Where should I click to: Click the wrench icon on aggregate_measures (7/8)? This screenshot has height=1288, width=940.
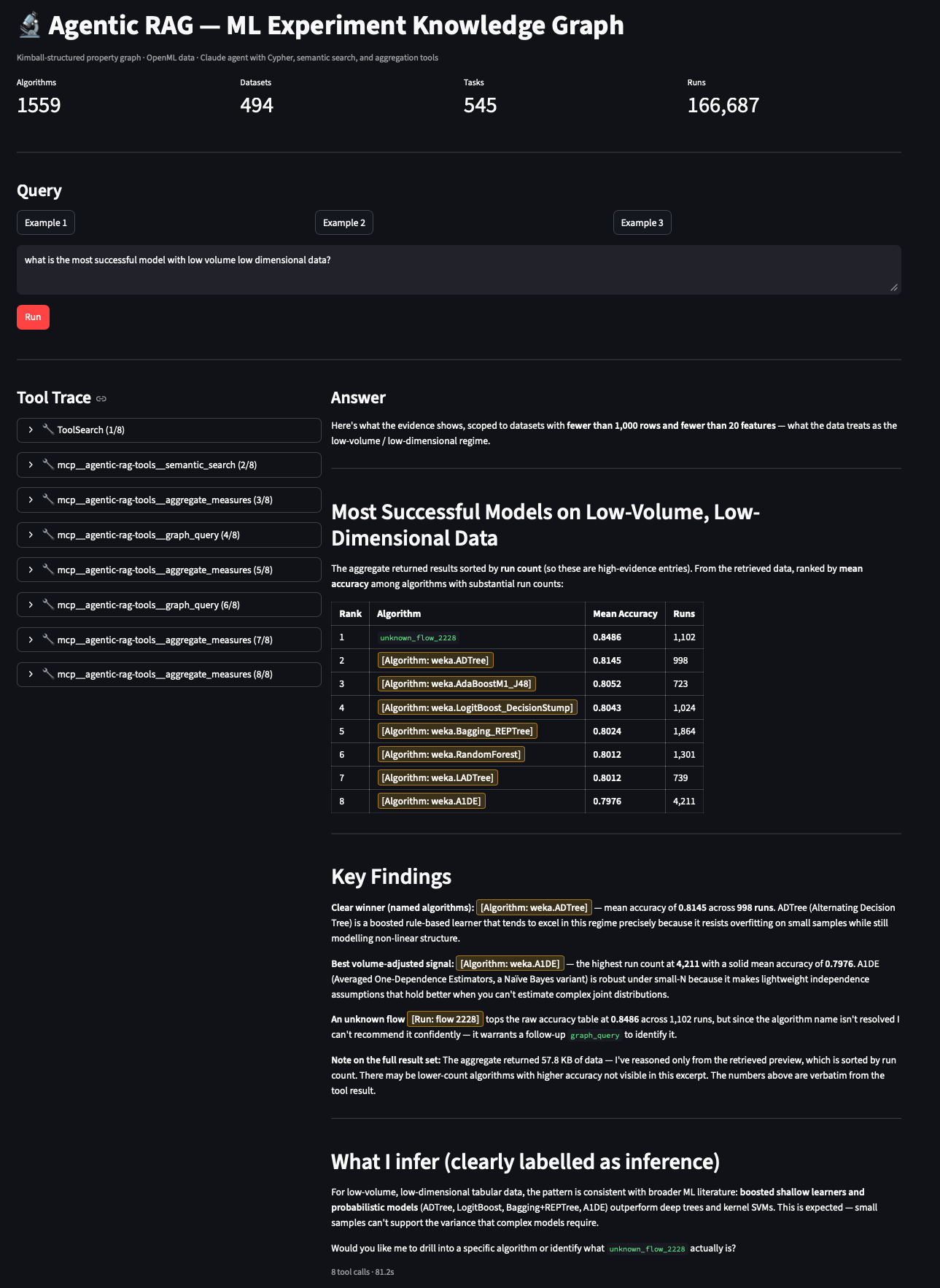[48, 640]
